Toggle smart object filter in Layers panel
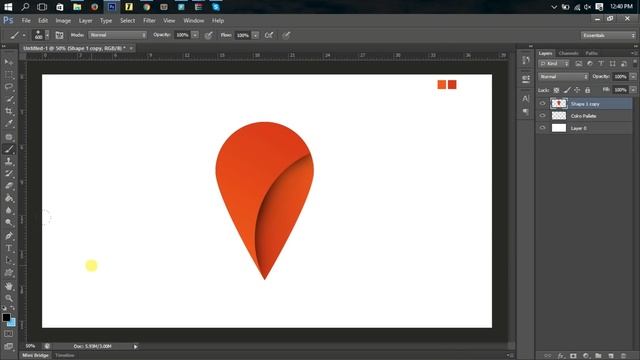This screenshot has width=640, height=360. (x=624, y=64)
